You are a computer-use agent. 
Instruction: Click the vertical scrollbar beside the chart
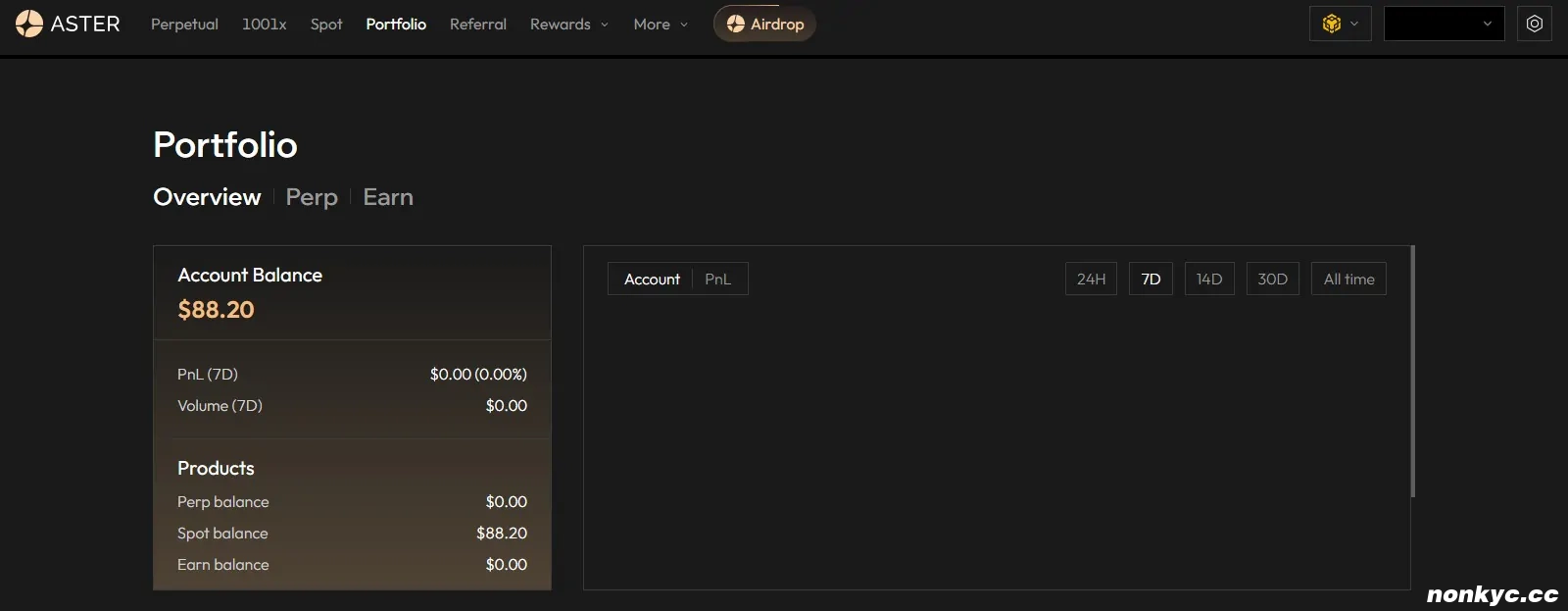coord(1412,373)
